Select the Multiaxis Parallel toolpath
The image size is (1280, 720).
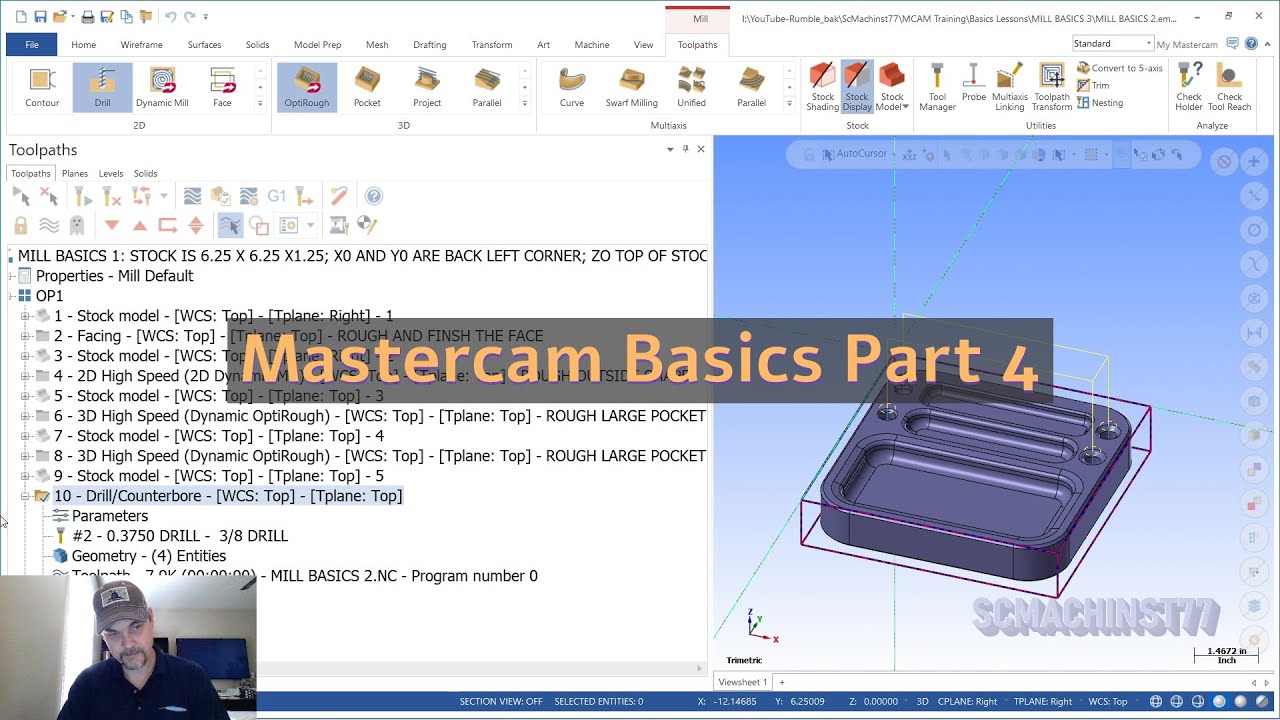(x=751, y=87)
